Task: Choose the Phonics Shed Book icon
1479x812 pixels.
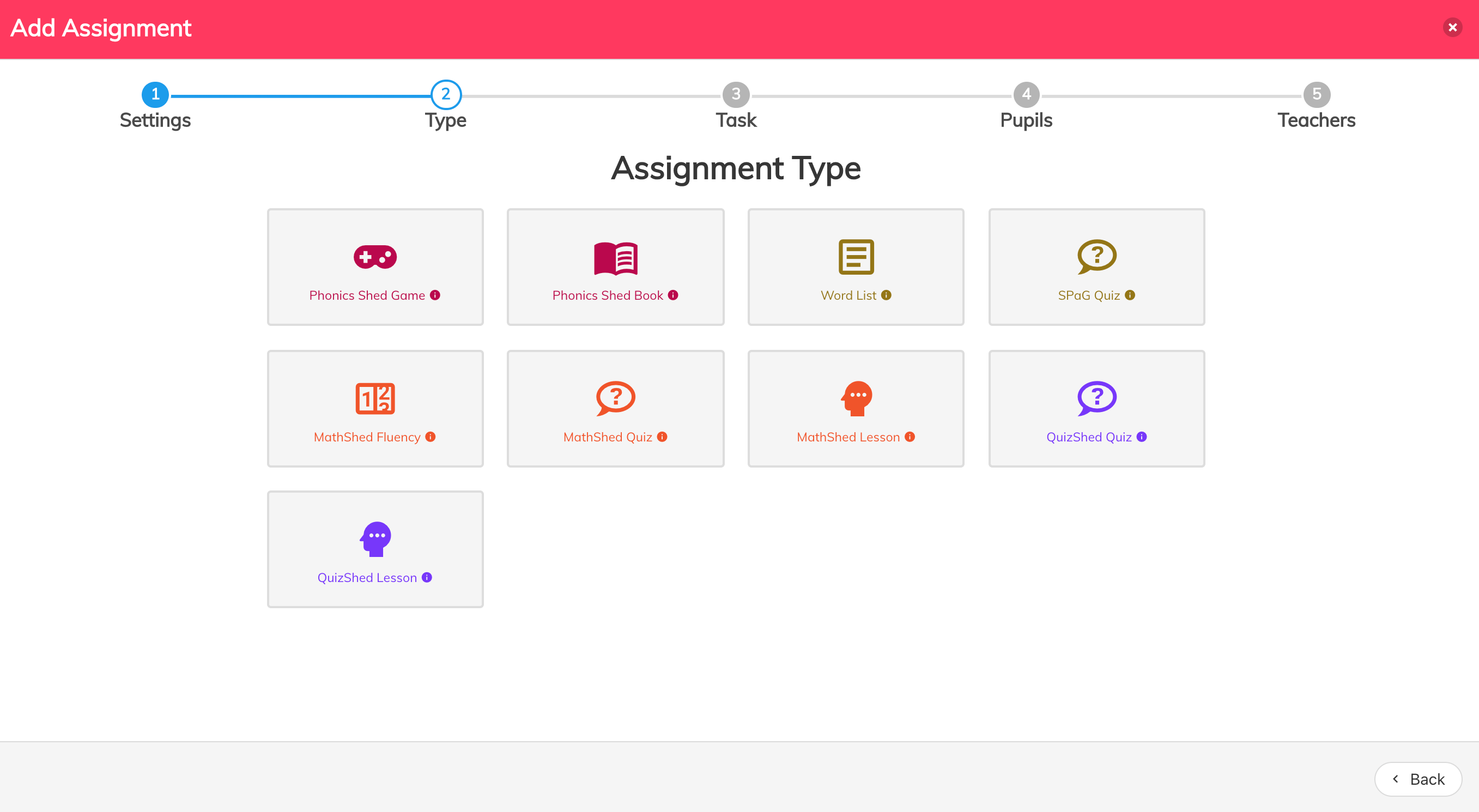Action: click(x=615, y=258)
